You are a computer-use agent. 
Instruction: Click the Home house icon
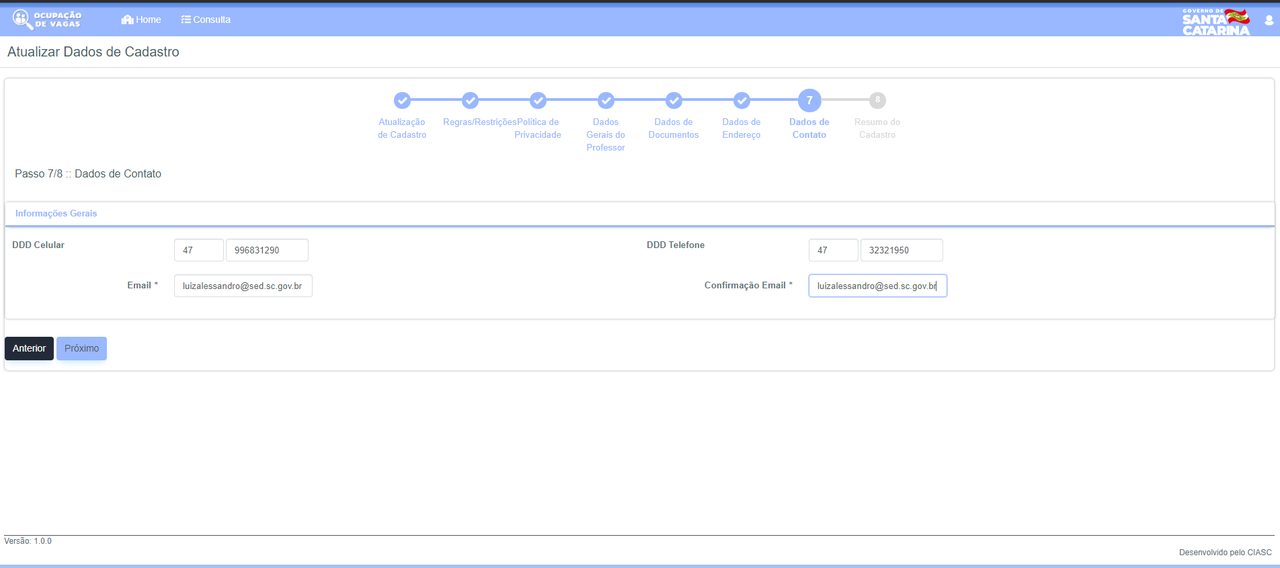127,20
